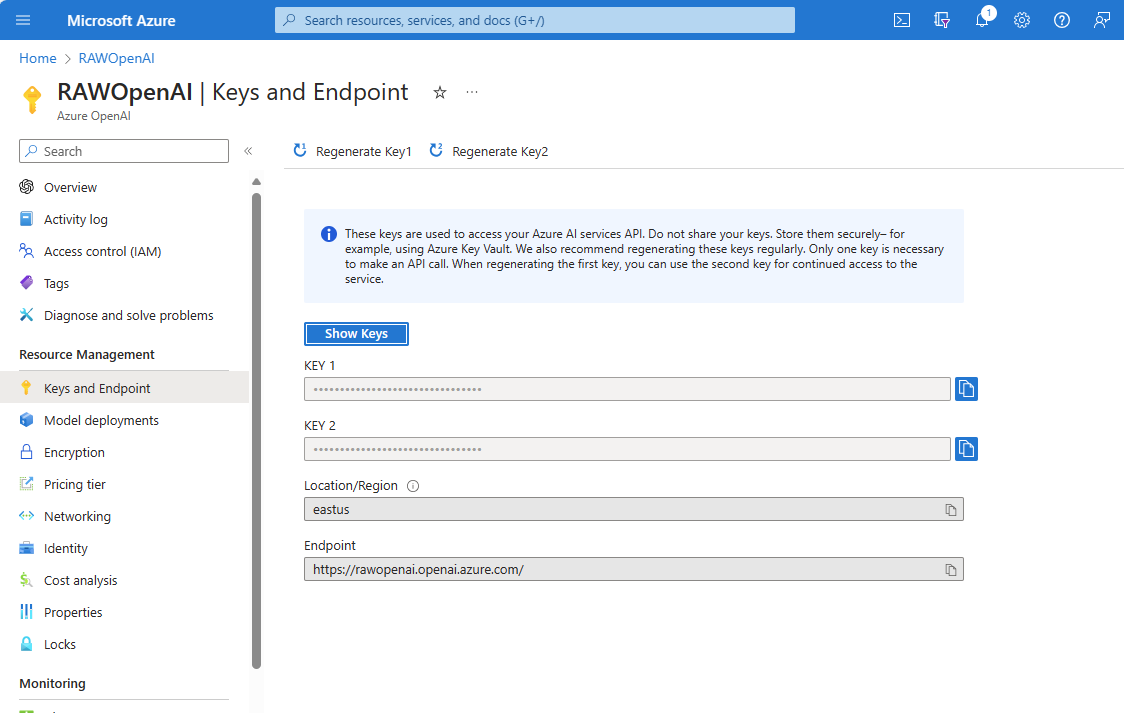Screen dimensions: 1124x713
Task: View notifications bell
Action: [x=982, y=20]
